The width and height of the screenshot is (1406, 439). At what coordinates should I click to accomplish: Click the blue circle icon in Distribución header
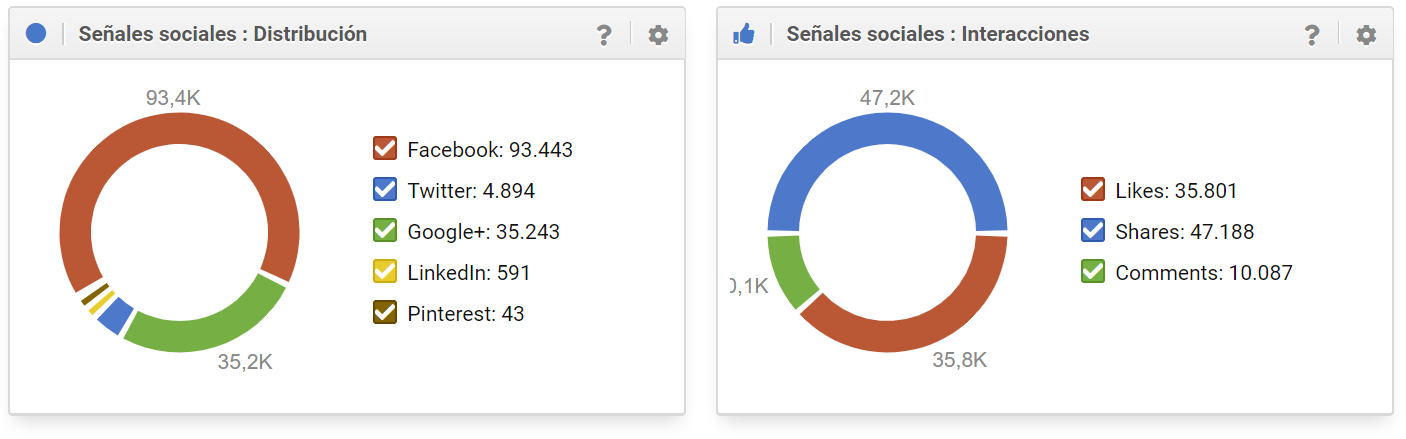[x=36, y=34]
